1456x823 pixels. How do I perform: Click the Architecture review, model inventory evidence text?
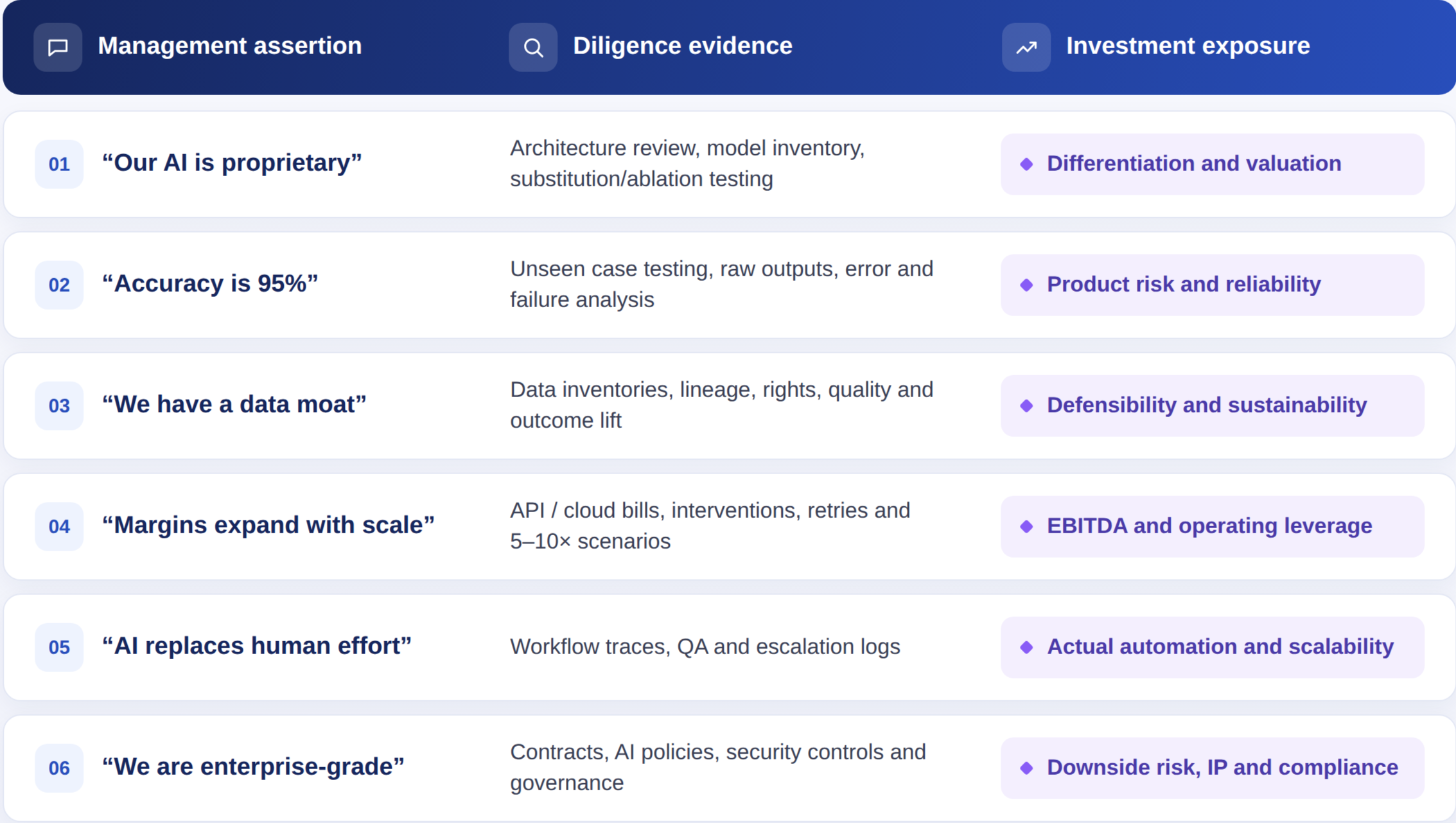tap(687, 163)
